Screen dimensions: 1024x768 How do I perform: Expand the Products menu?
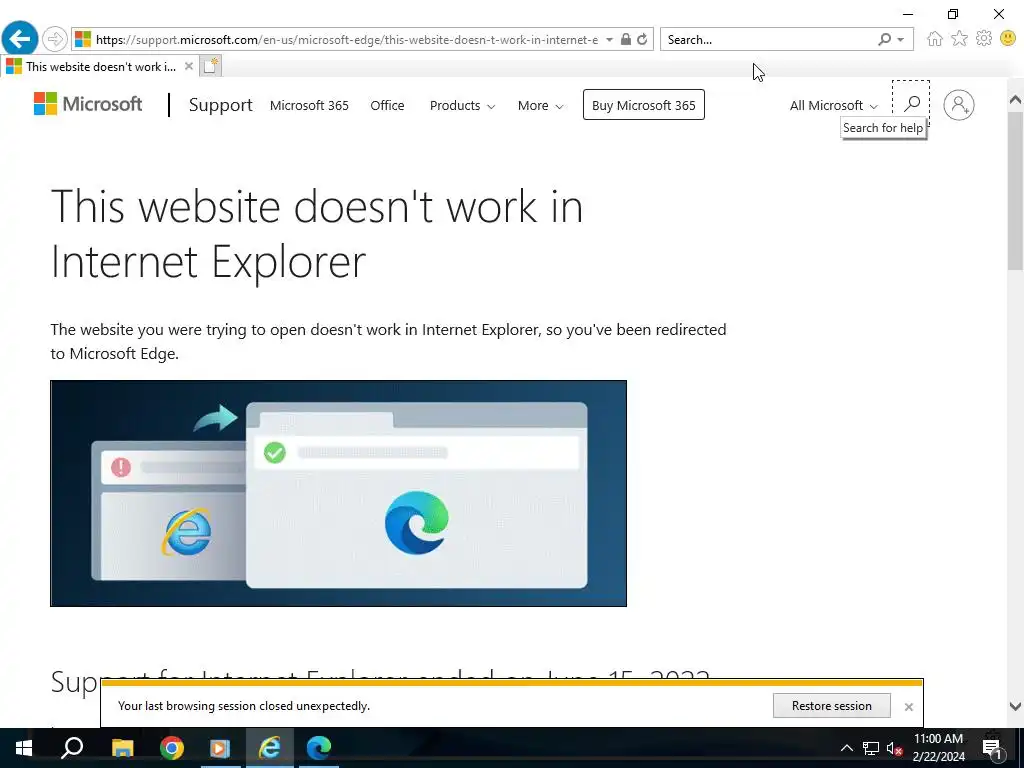(x=462, y=105)
